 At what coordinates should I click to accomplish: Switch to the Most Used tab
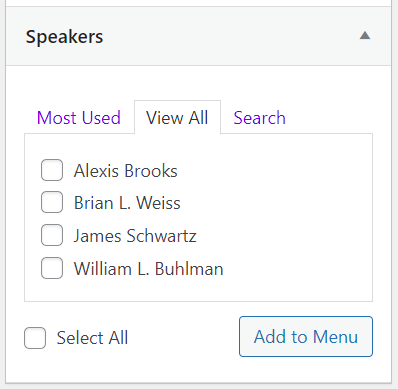[x=79, y=118]
